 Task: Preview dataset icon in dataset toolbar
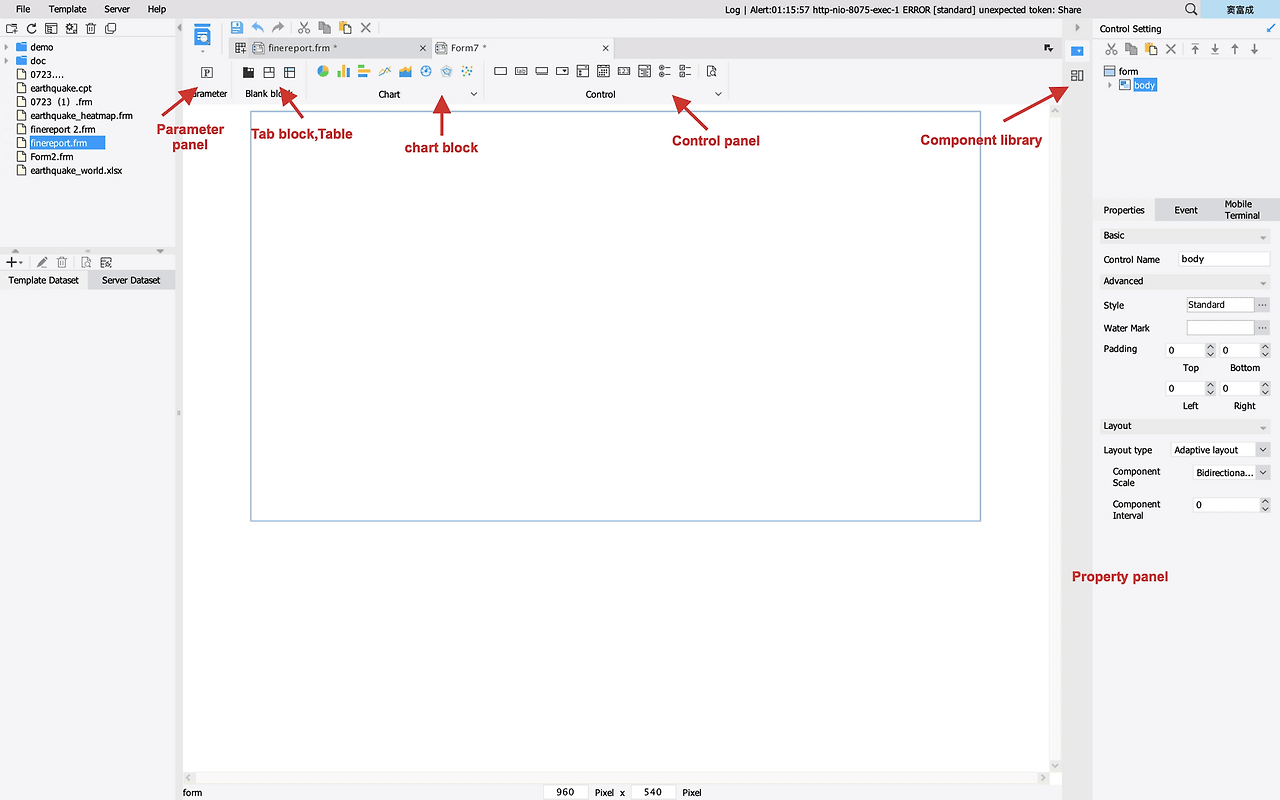86,262
